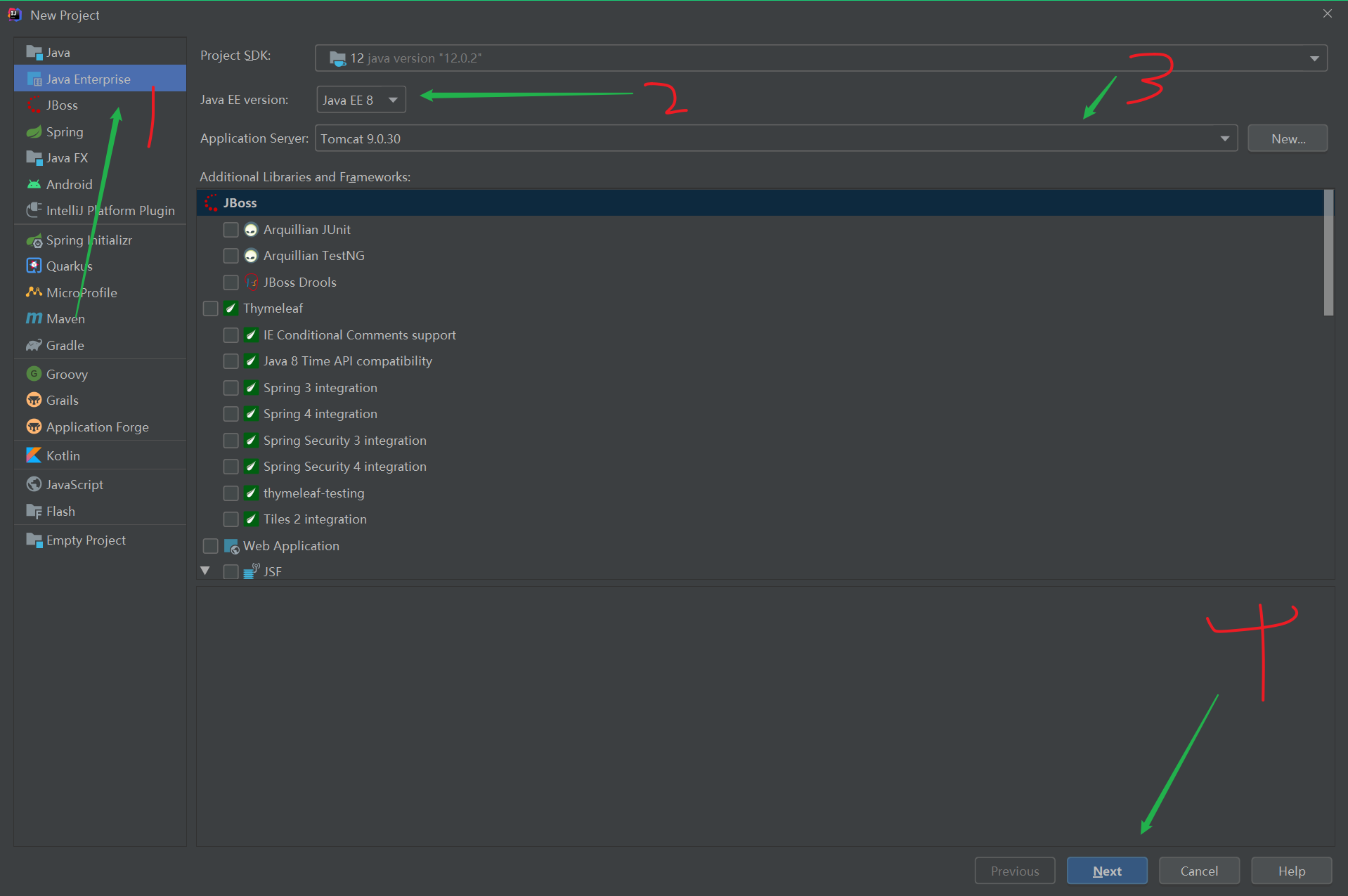The height and width of the screenshot is (896, 1348).
Task: Tick IE Conditional Comments support checkbox
Action: tap(231, 335)
